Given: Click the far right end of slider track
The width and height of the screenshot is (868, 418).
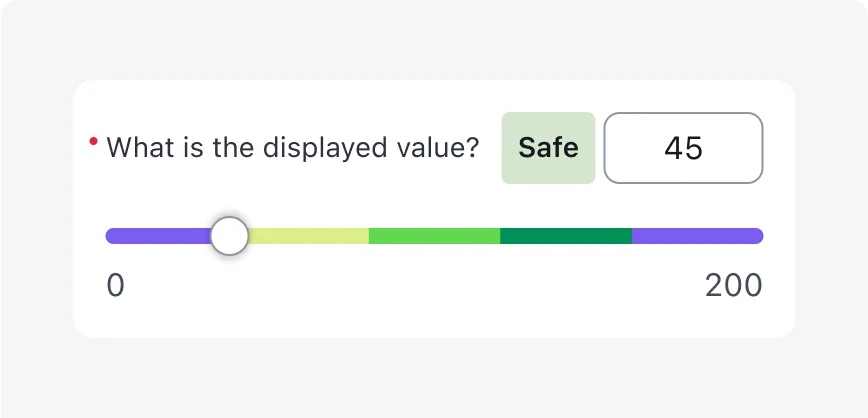Looking at the screenshot, I should coord(759,236).
